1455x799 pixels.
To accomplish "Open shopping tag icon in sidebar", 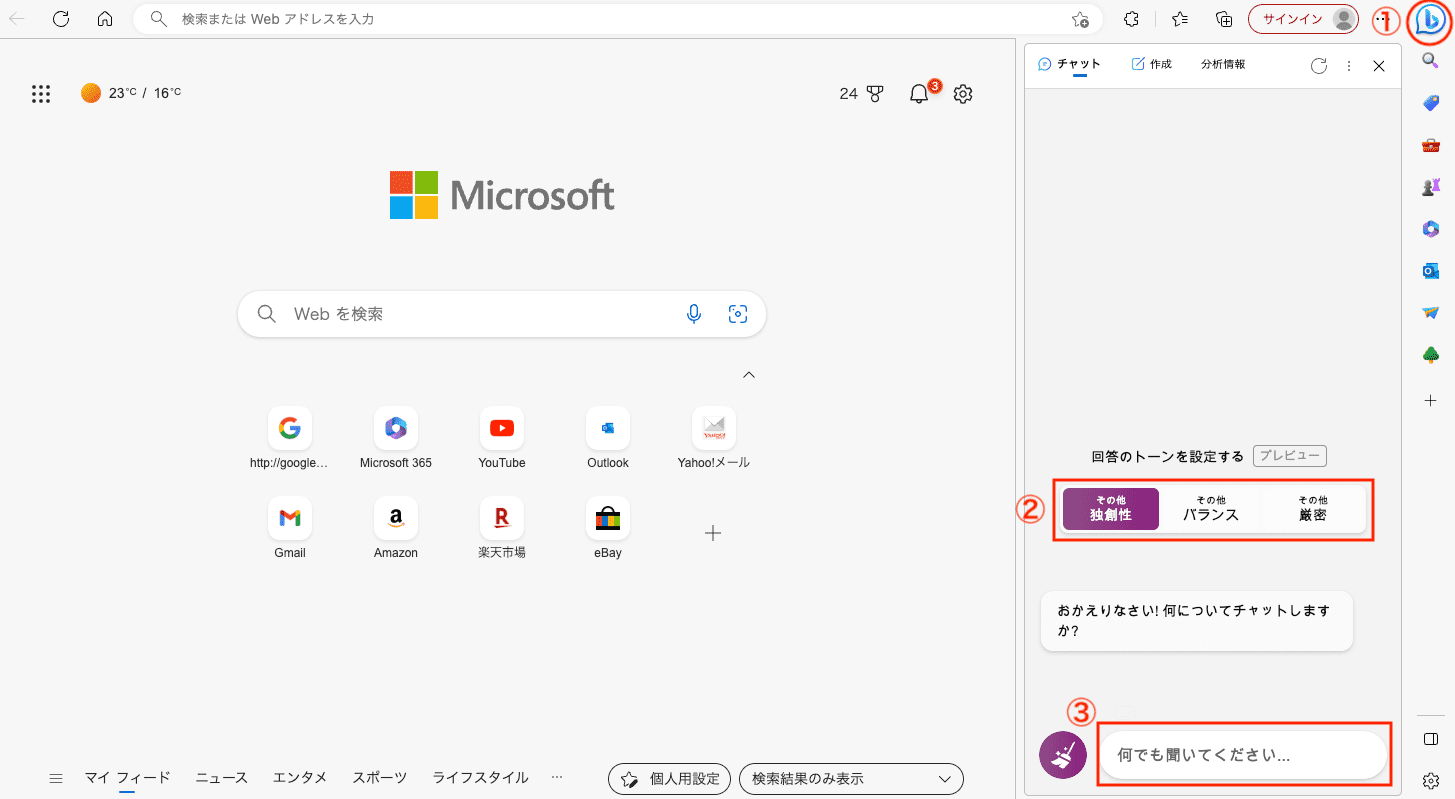I will coord(1431,103).
